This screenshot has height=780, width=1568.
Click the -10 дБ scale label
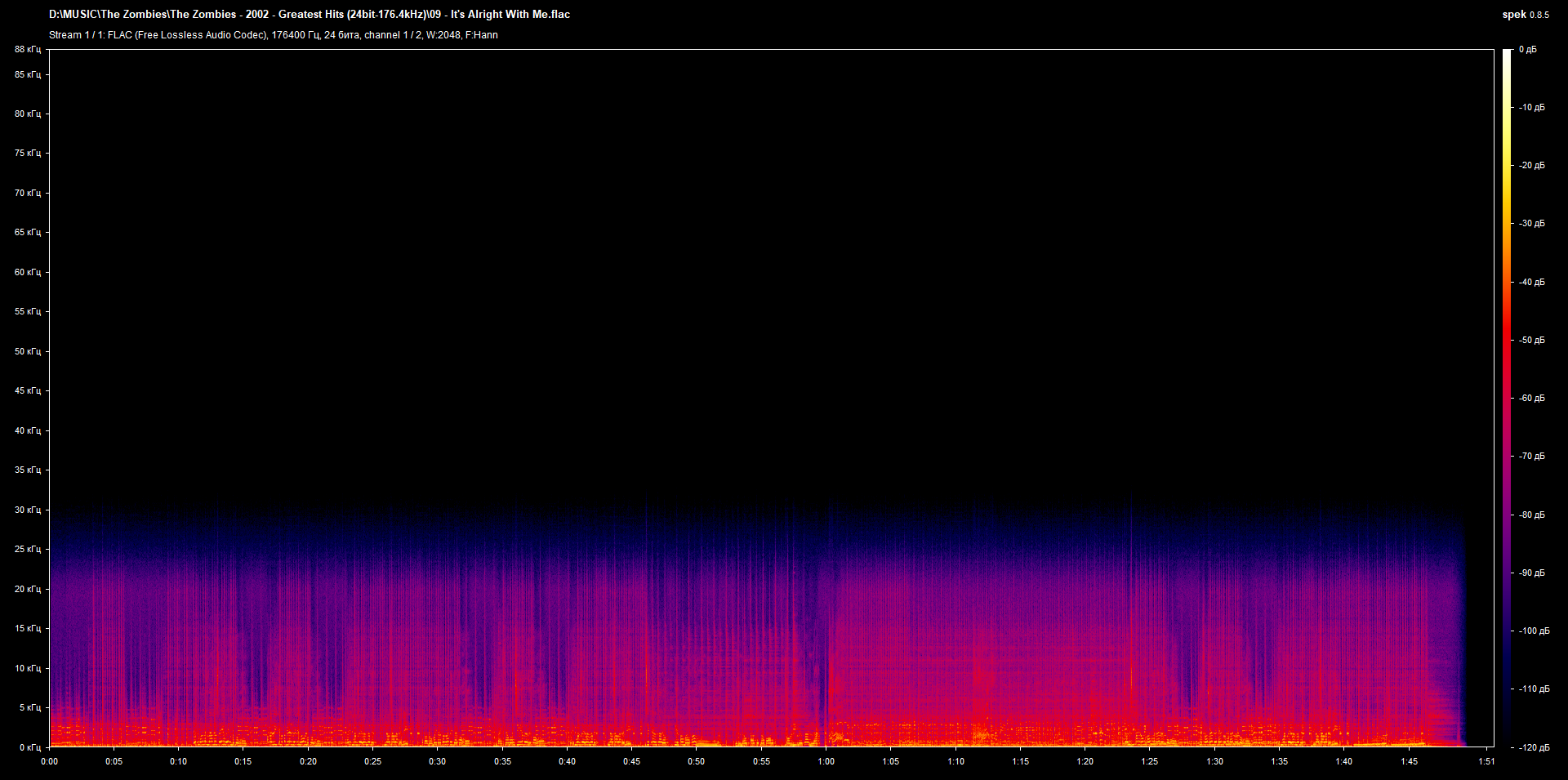(x=1532, y=107)
